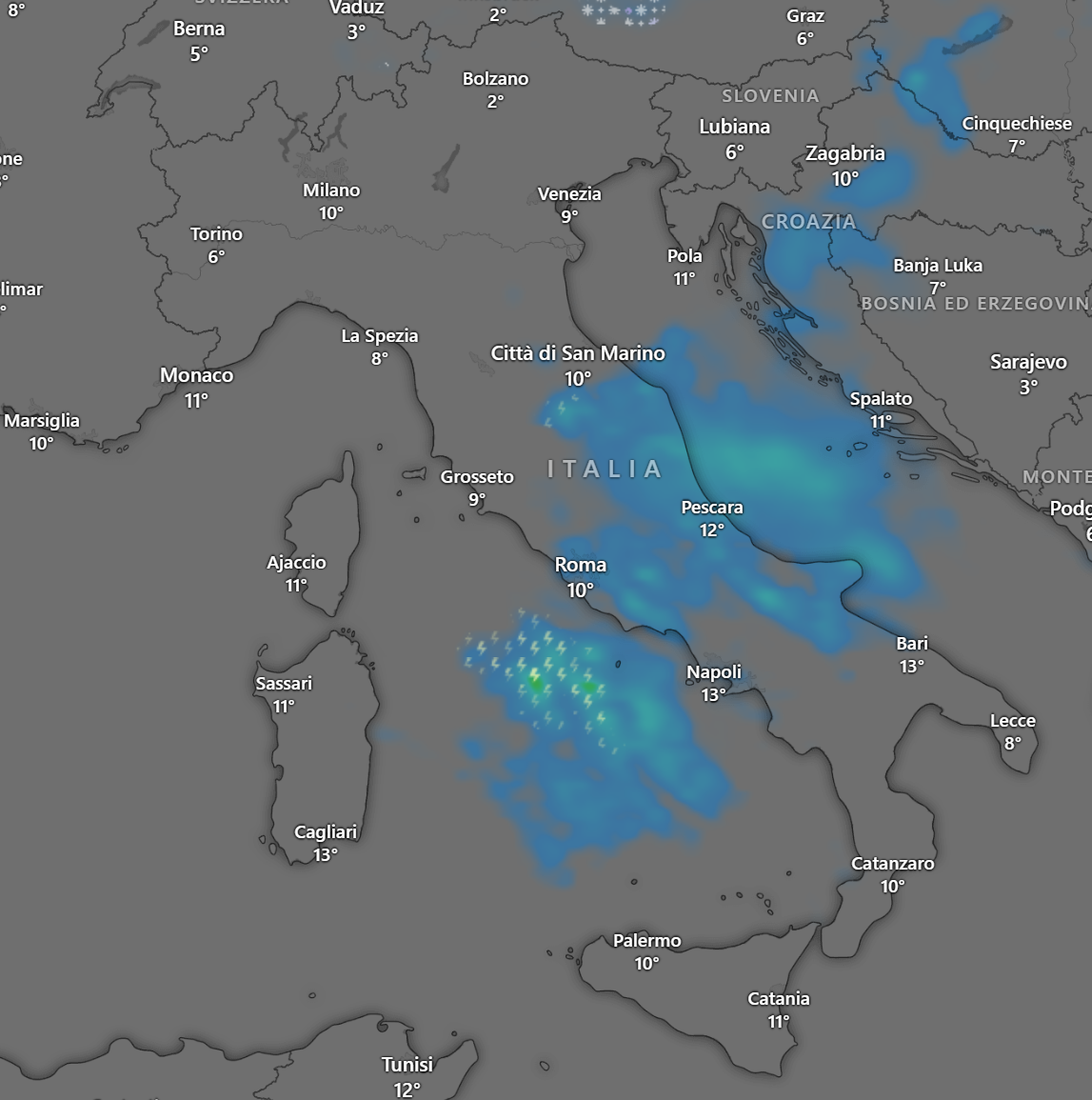Screen dimensions: 1092x1100
Task: Select the Milano city label
Action: pyautogui.click(x=331, y=190)
